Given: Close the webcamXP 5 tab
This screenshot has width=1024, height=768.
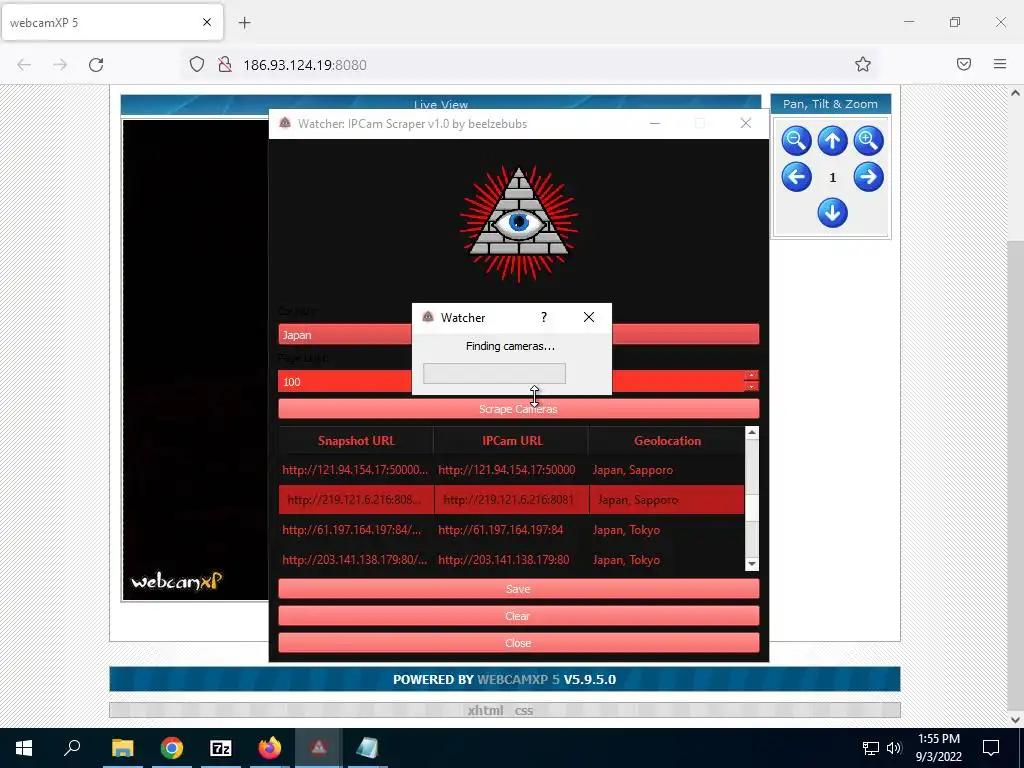Looking at the screenshot, I should 207,22.
